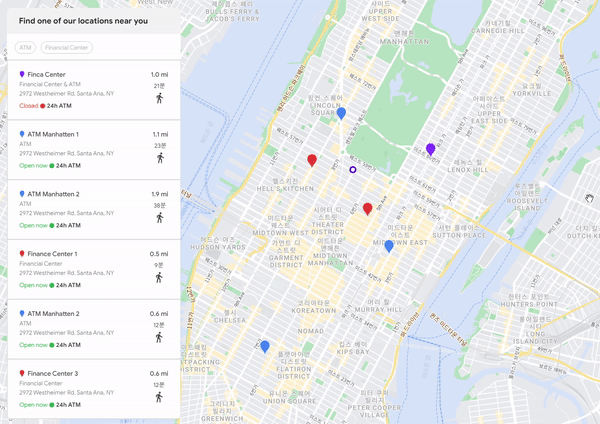Select blue map pin at Lincoln Square

coord(341,114)
